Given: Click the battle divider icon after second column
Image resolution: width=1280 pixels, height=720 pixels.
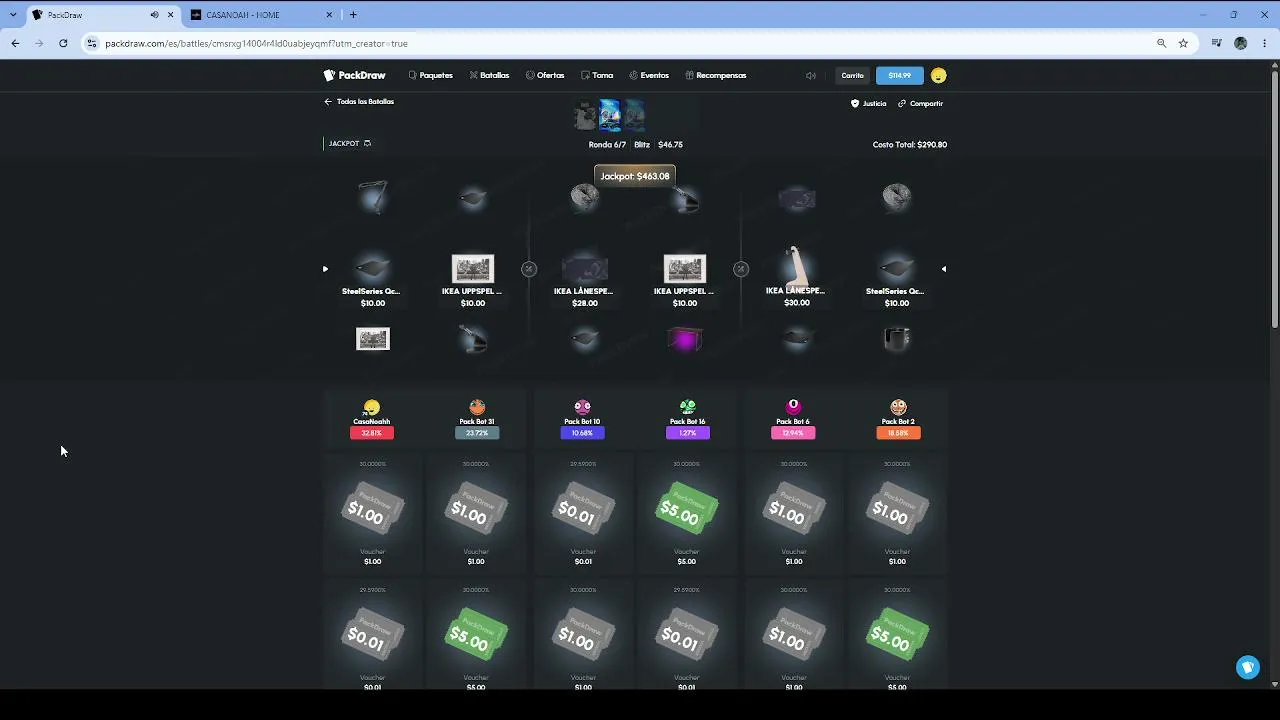Looking at the screenshot, I should click(529, 269).
